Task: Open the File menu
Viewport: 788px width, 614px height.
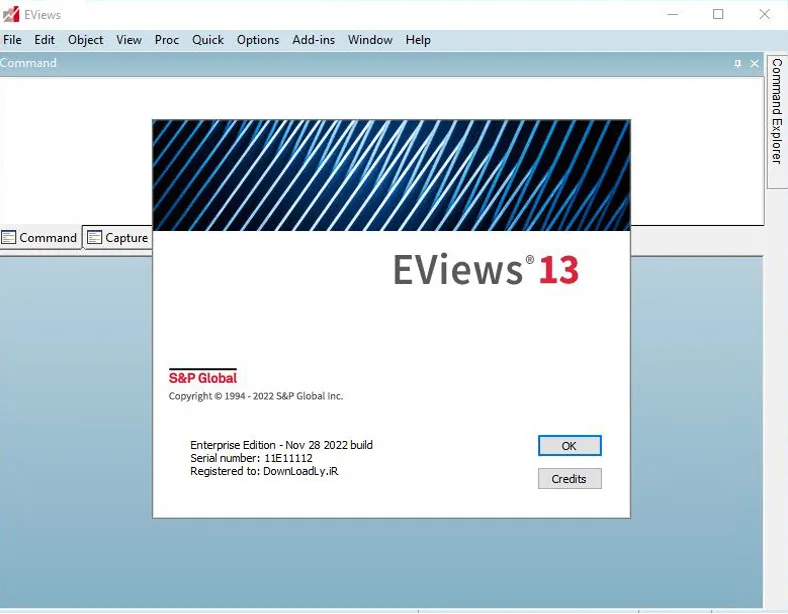Action: 12,40
